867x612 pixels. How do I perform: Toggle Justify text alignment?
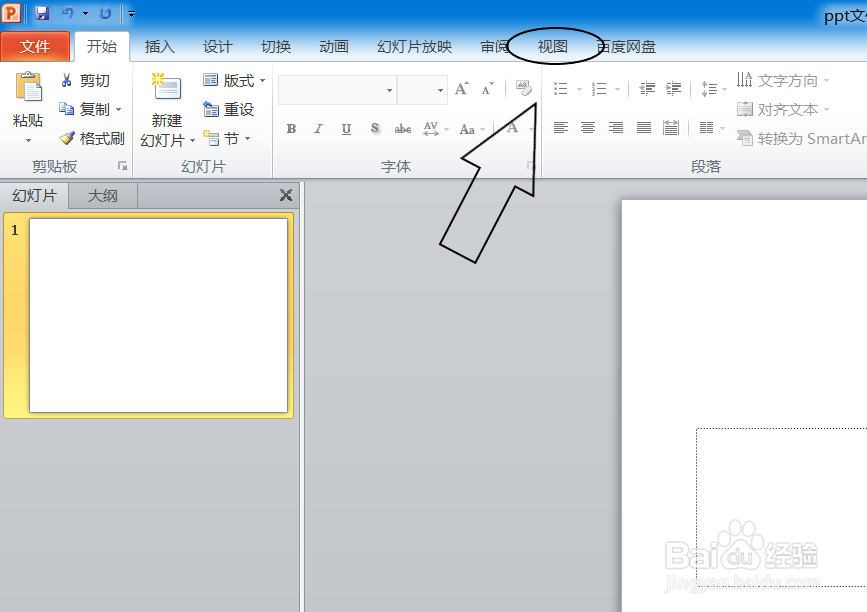644,128
